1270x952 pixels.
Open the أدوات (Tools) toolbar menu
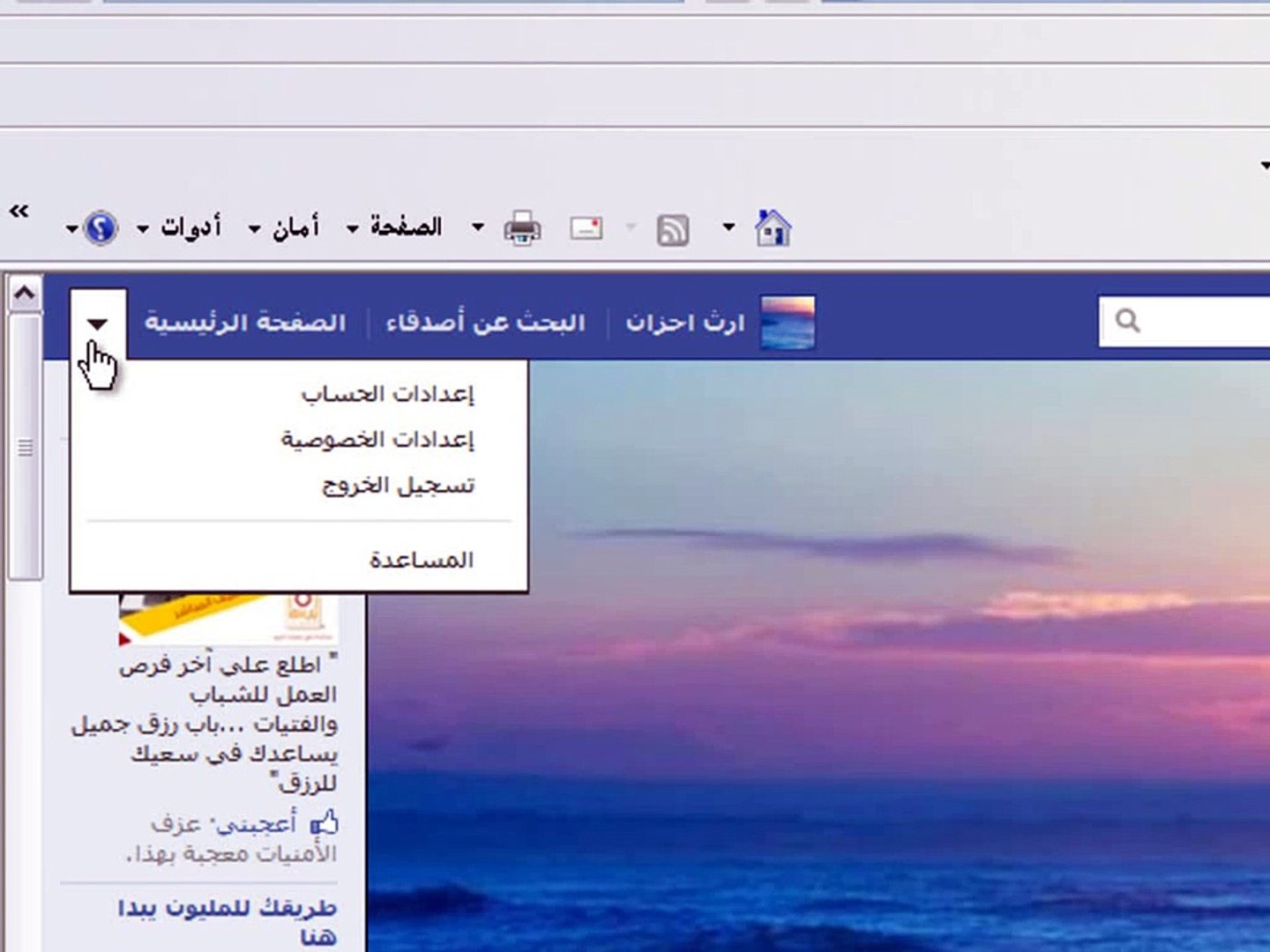pos(190,227)
